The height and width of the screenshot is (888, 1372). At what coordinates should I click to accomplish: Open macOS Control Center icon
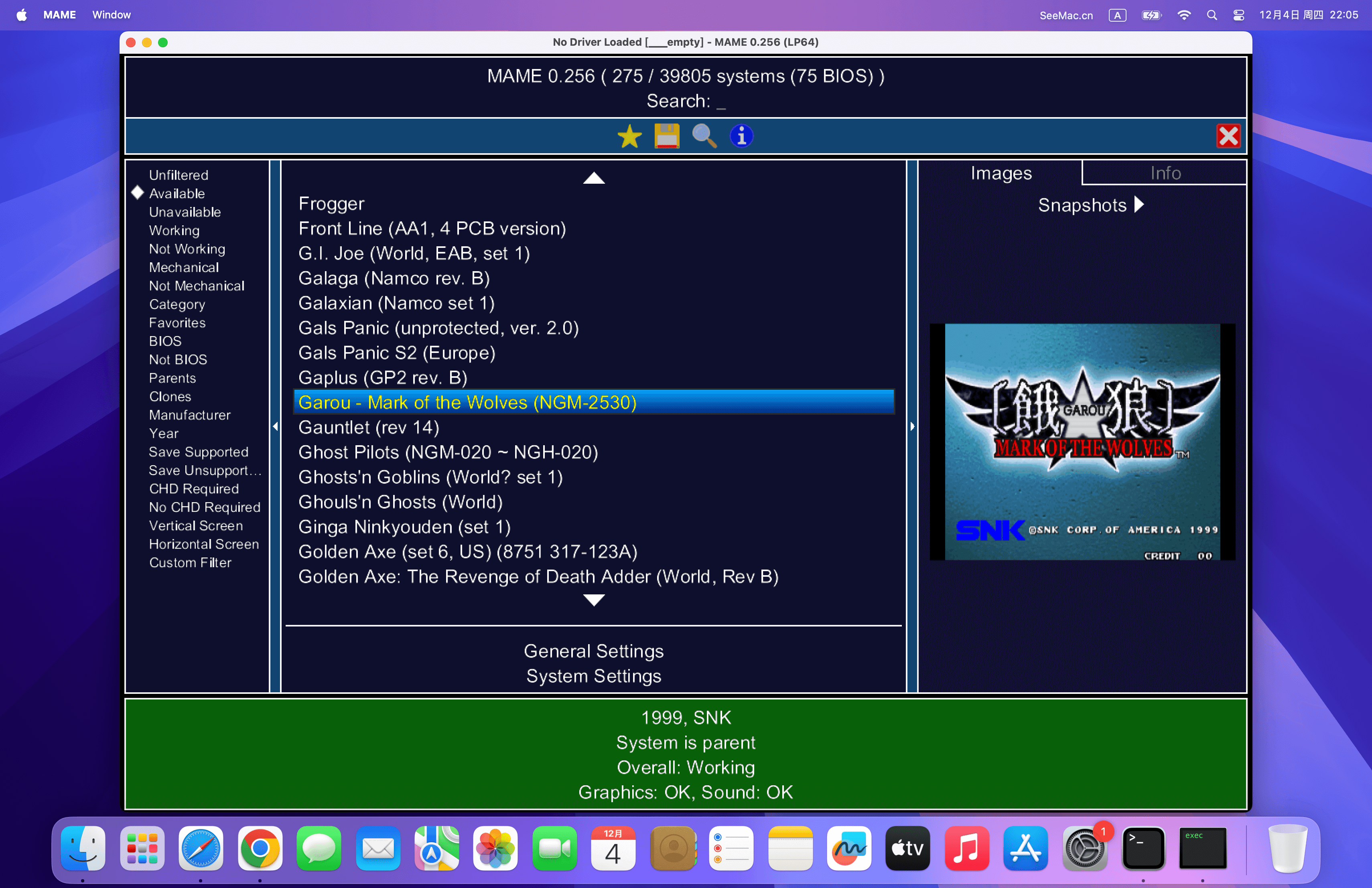click(x=1238, y=16)
